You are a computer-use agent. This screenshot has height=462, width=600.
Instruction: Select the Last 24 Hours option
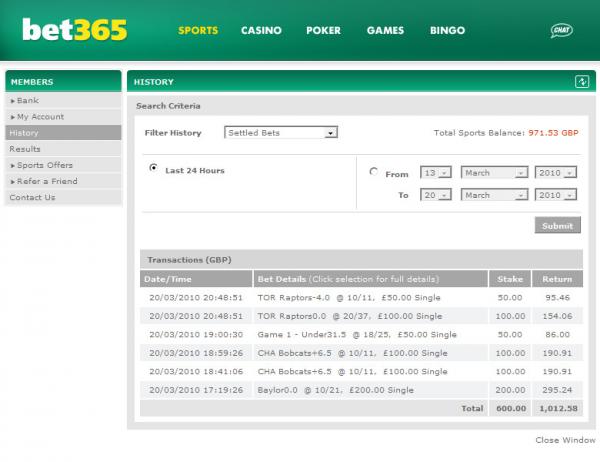coord(153,169)
